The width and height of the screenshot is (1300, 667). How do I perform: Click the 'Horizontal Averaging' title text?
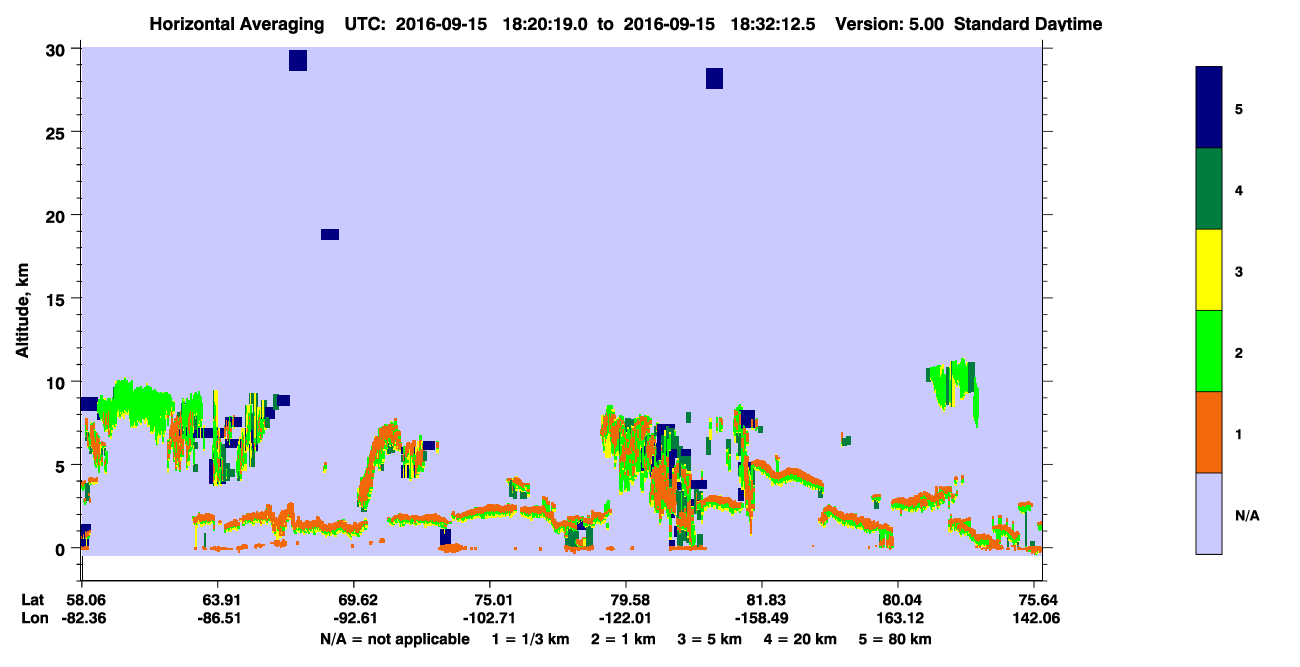[x=237, y=24]
